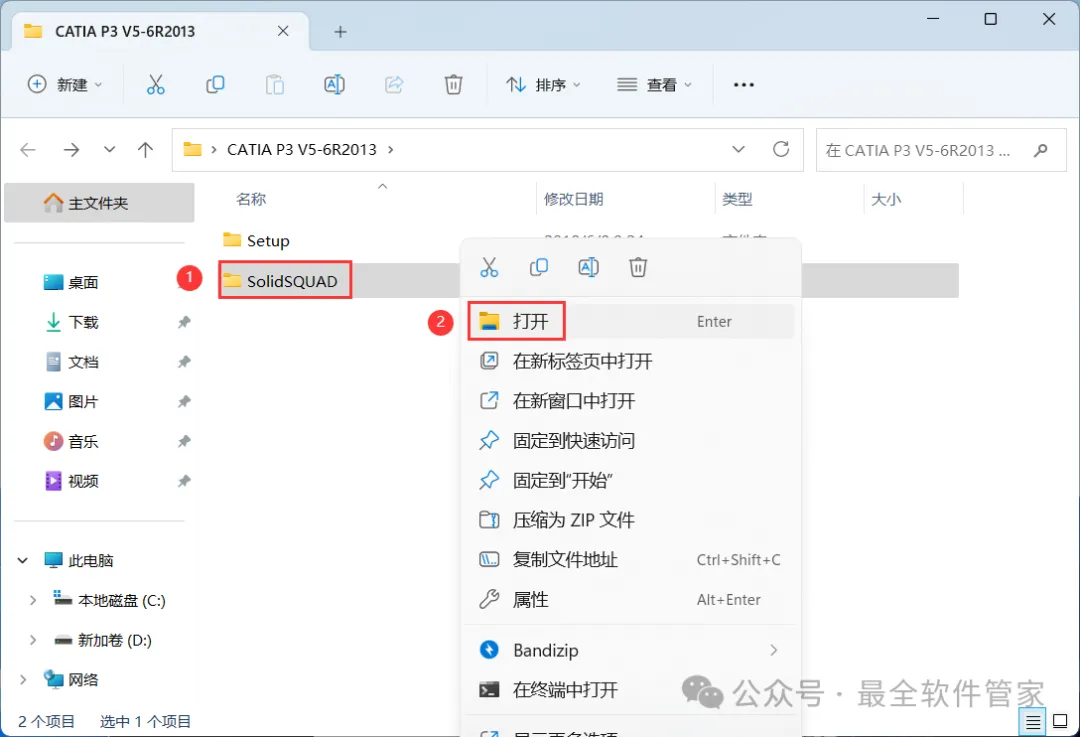This screenshot has width=1080, height=737.
Task: Switch to large icons view in status bar
Action: (x=1061, y=722)
